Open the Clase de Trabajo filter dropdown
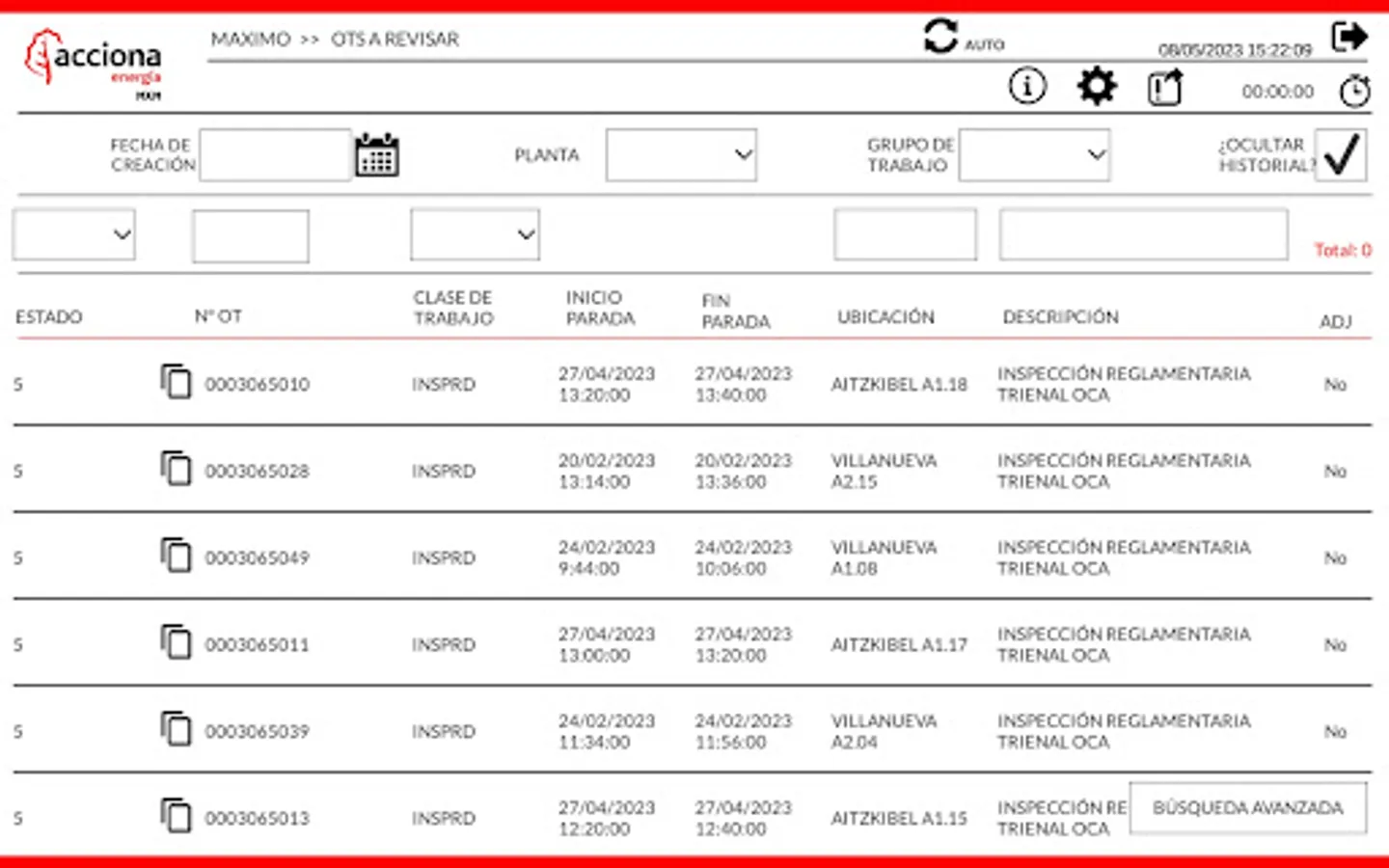The image size is (1389, 868). [x=475, y=234]
